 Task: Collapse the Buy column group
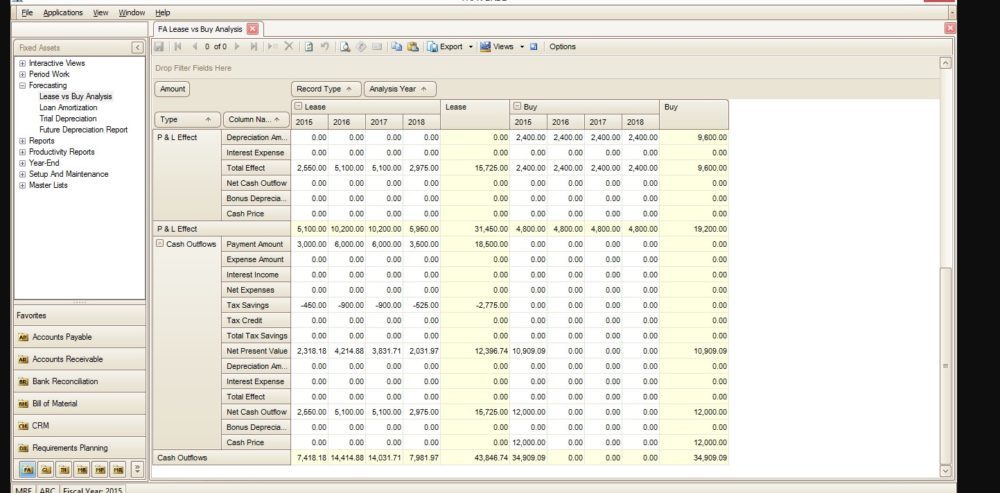(x=516, y=106)
